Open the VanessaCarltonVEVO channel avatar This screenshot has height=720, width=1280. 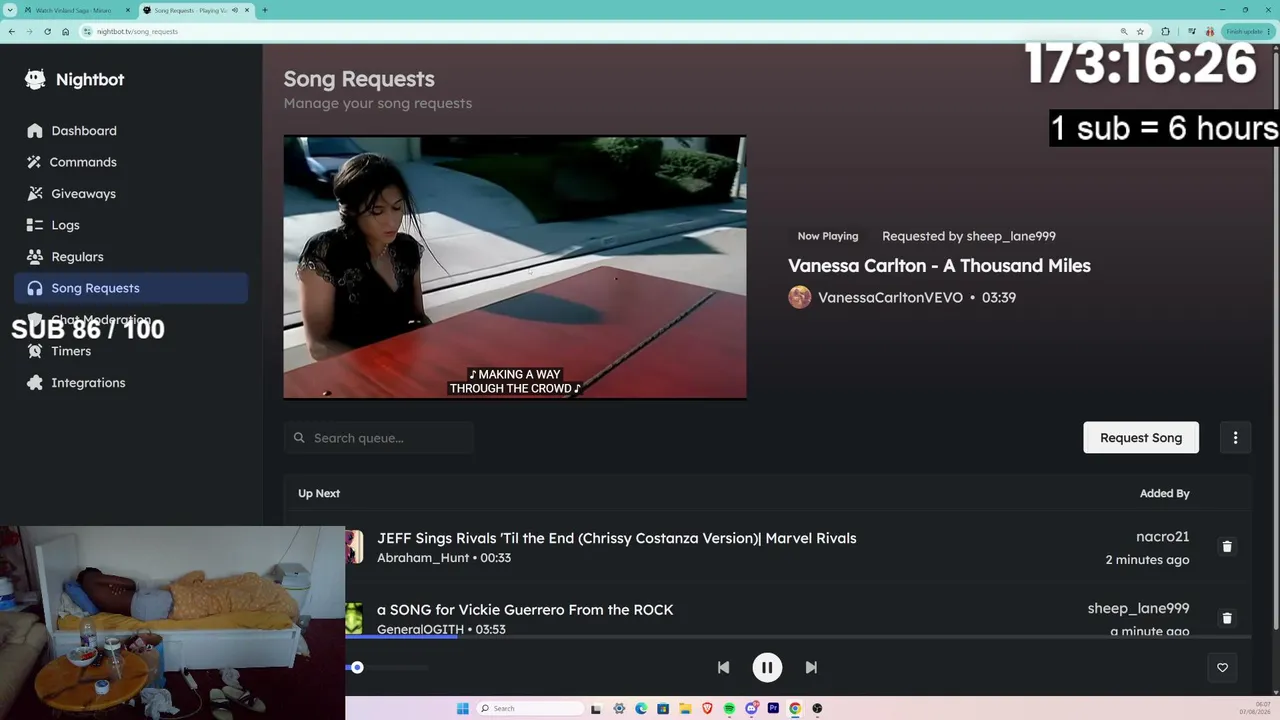click(x=799, y=297)
